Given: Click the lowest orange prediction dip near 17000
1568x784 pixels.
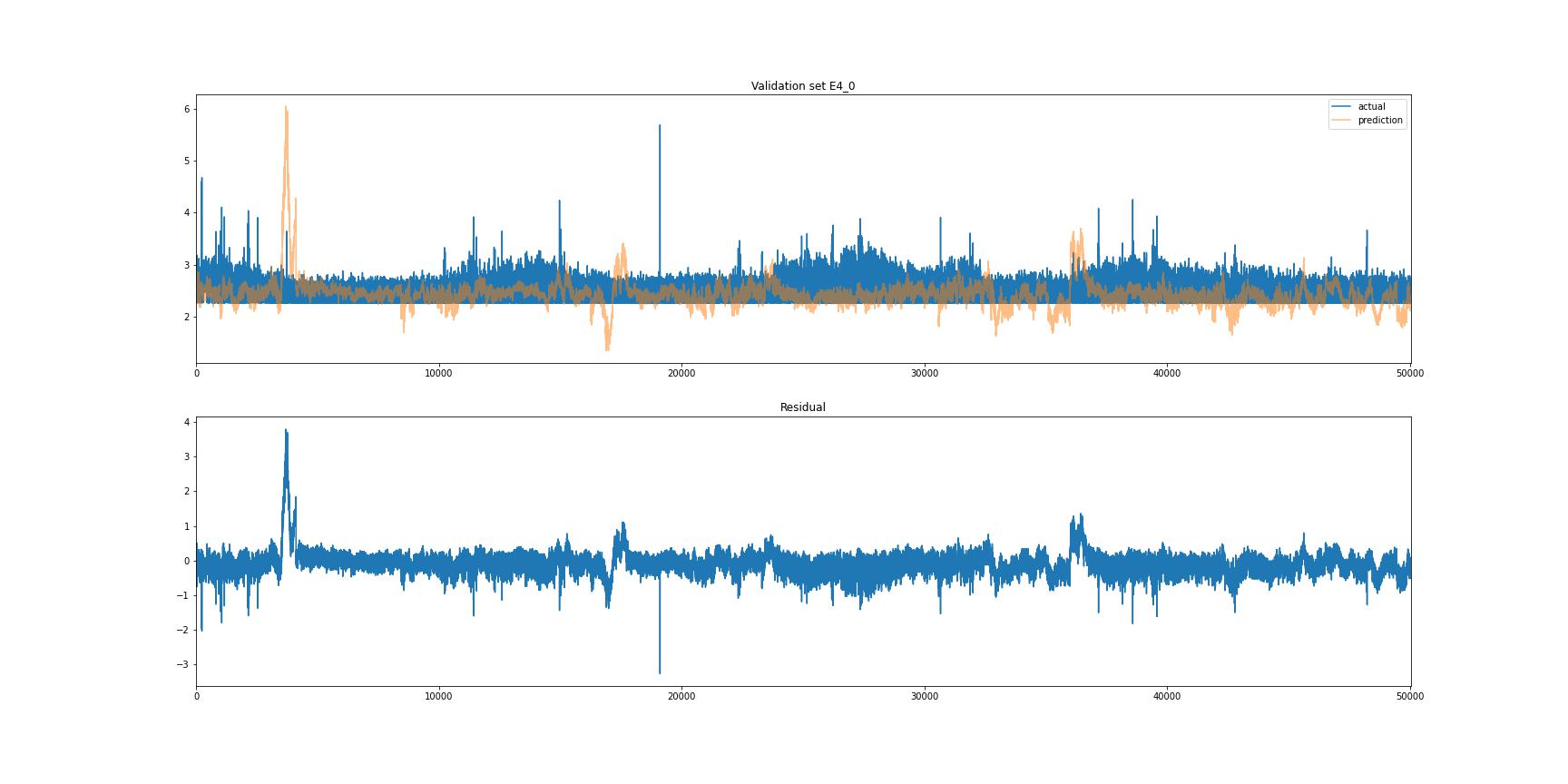Looking at the screenshot, I should pyautogui.click(x=607, y=348).
